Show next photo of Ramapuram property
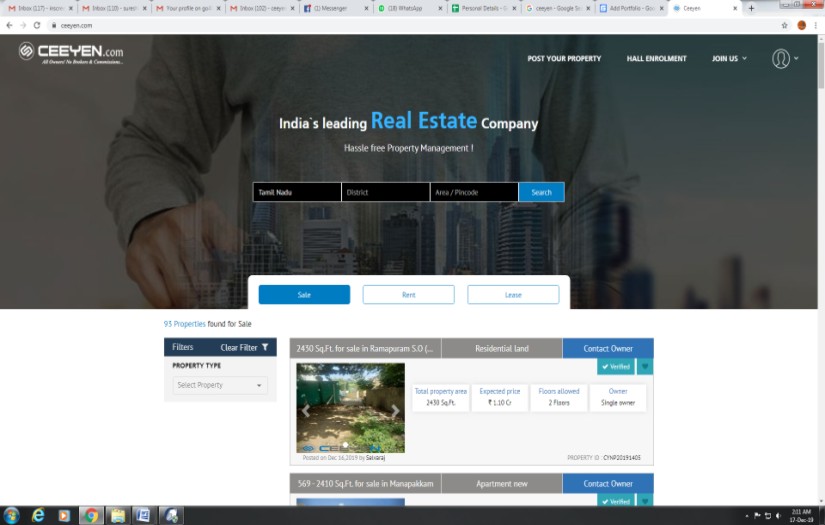The width and height of the screenshot is (825, 525). pyautogui.click(x=395, y=411)
